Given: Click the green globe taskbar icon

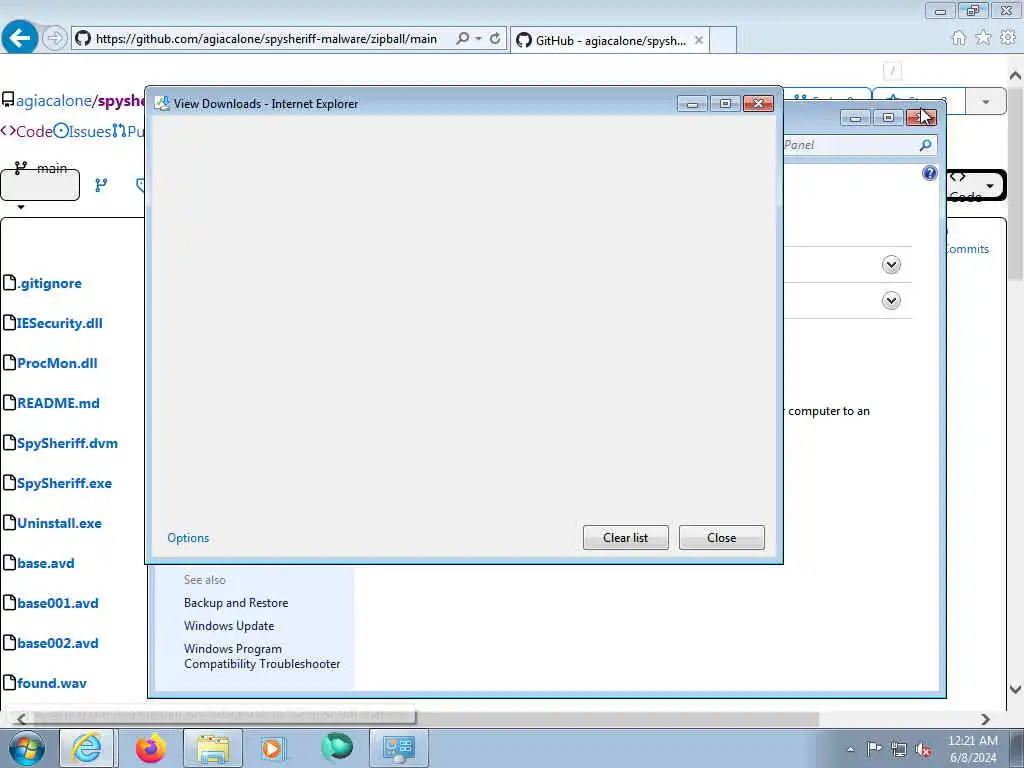Looking at the screenshot, I should [x=337, y=748].
